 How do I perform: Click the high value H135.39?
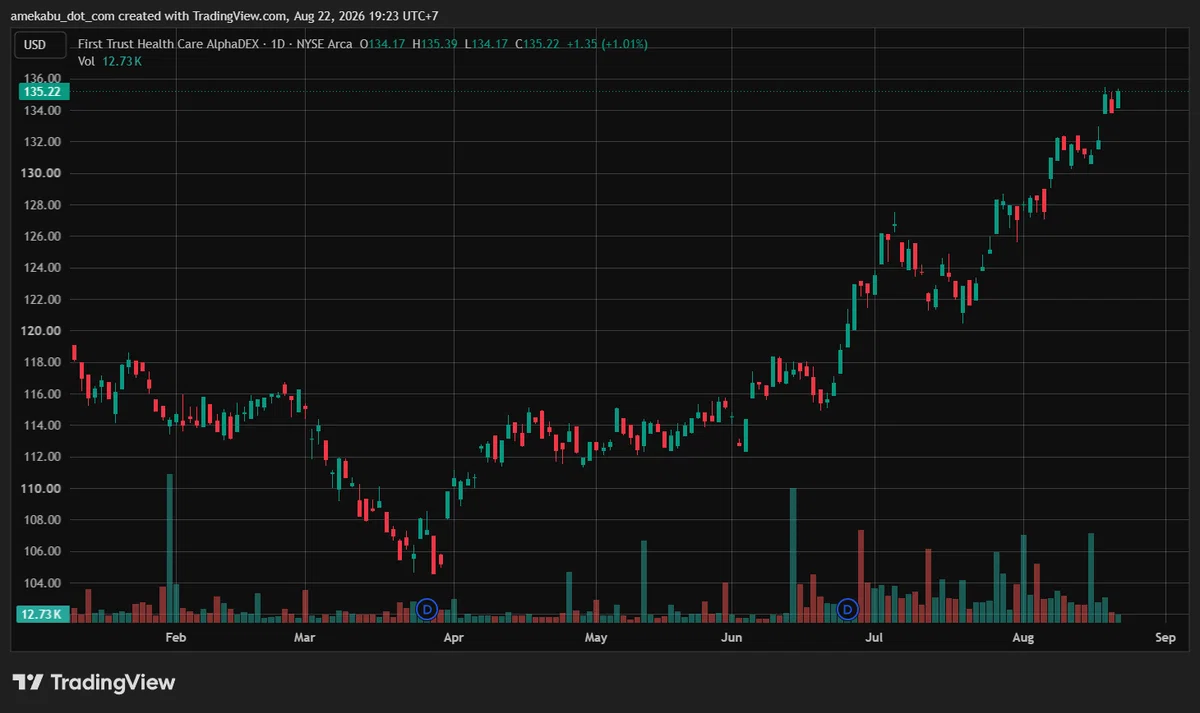tap(435, 44)
